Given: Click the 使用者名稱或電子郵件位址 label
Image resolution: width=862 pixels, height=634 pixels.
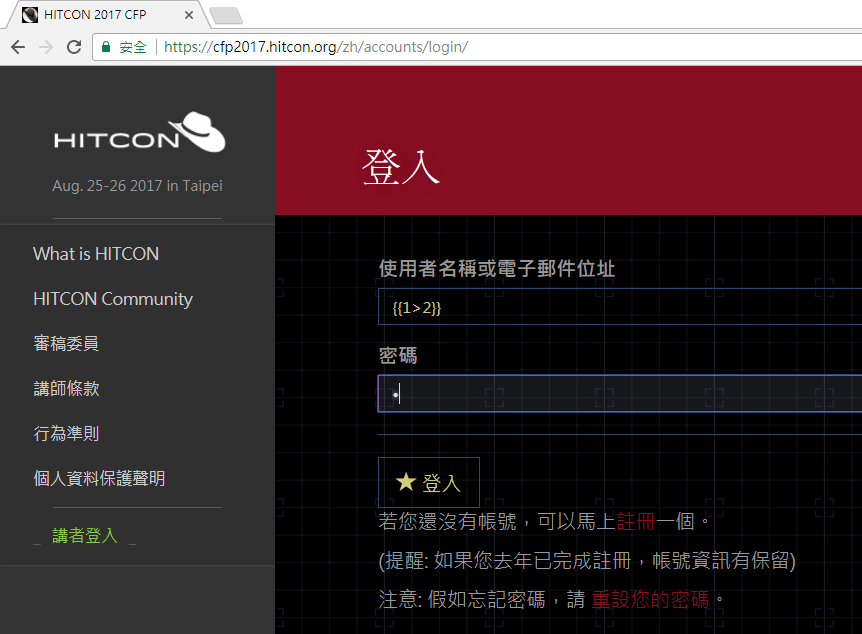Looking at the screenshot, I should 497,269.
